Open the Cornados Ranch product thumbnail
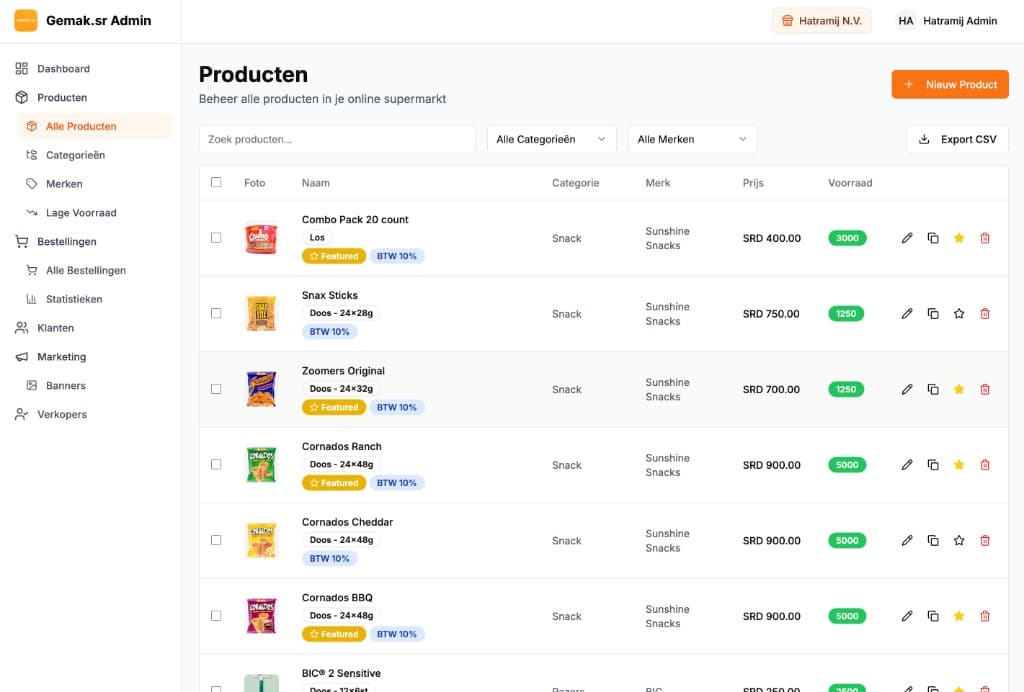Screen dimensions: 1024x692 (x=261, y=465)
